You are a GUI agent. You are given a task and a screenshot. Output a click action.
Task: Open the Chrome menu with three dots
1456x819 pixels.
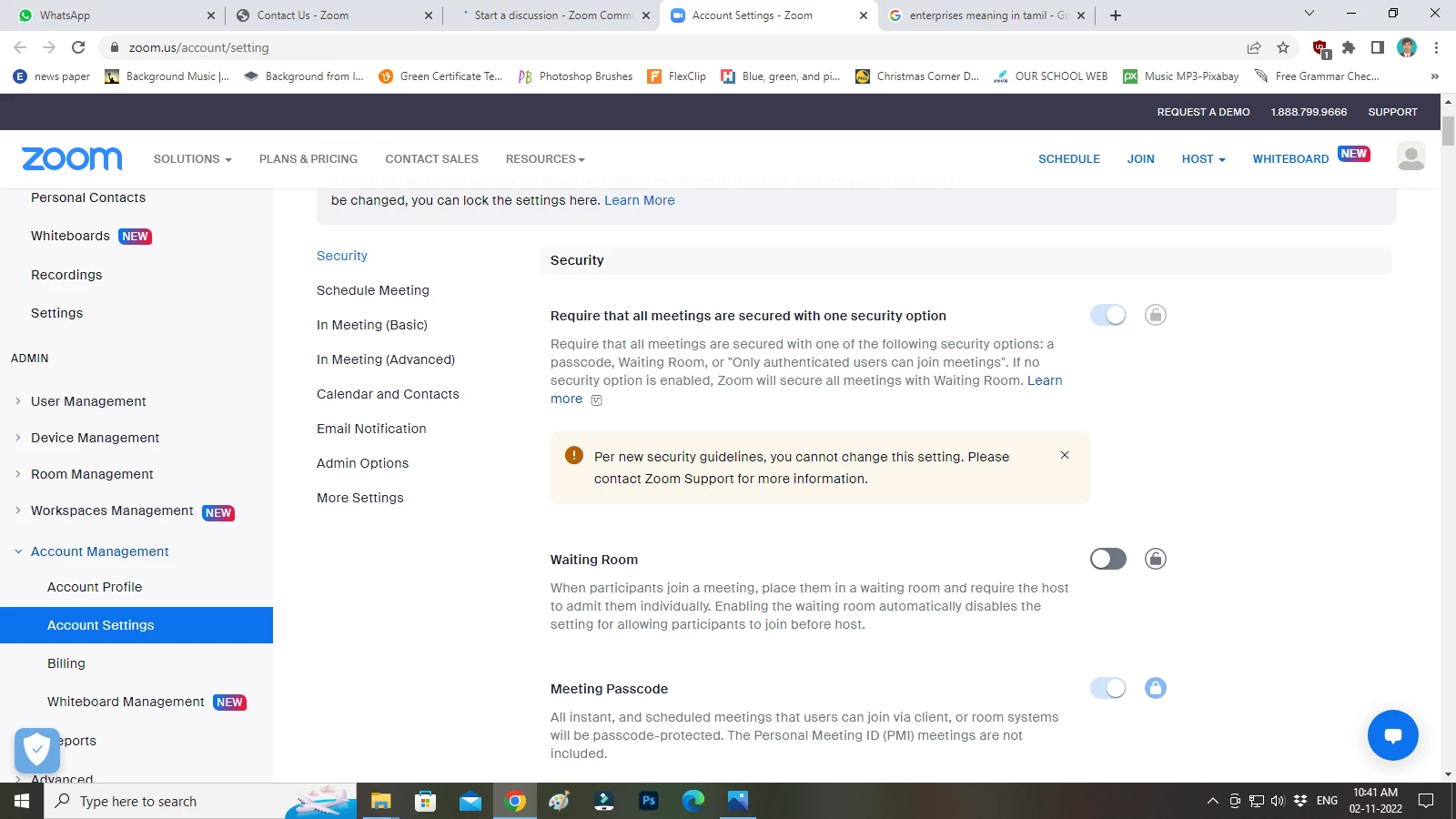(x=1436, y=47)
